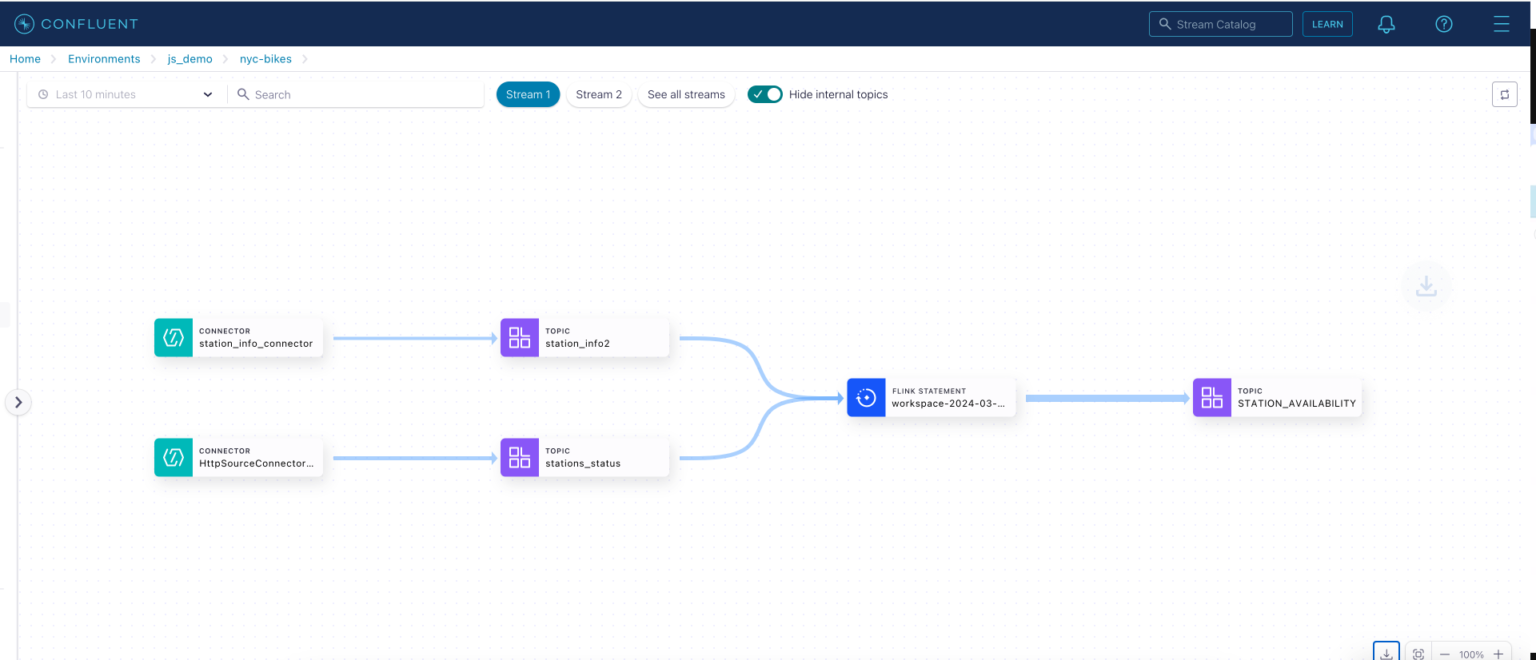Open the Last 10 minutes dropdown
Screen dimensions: 1536x660
pos(126,94)
